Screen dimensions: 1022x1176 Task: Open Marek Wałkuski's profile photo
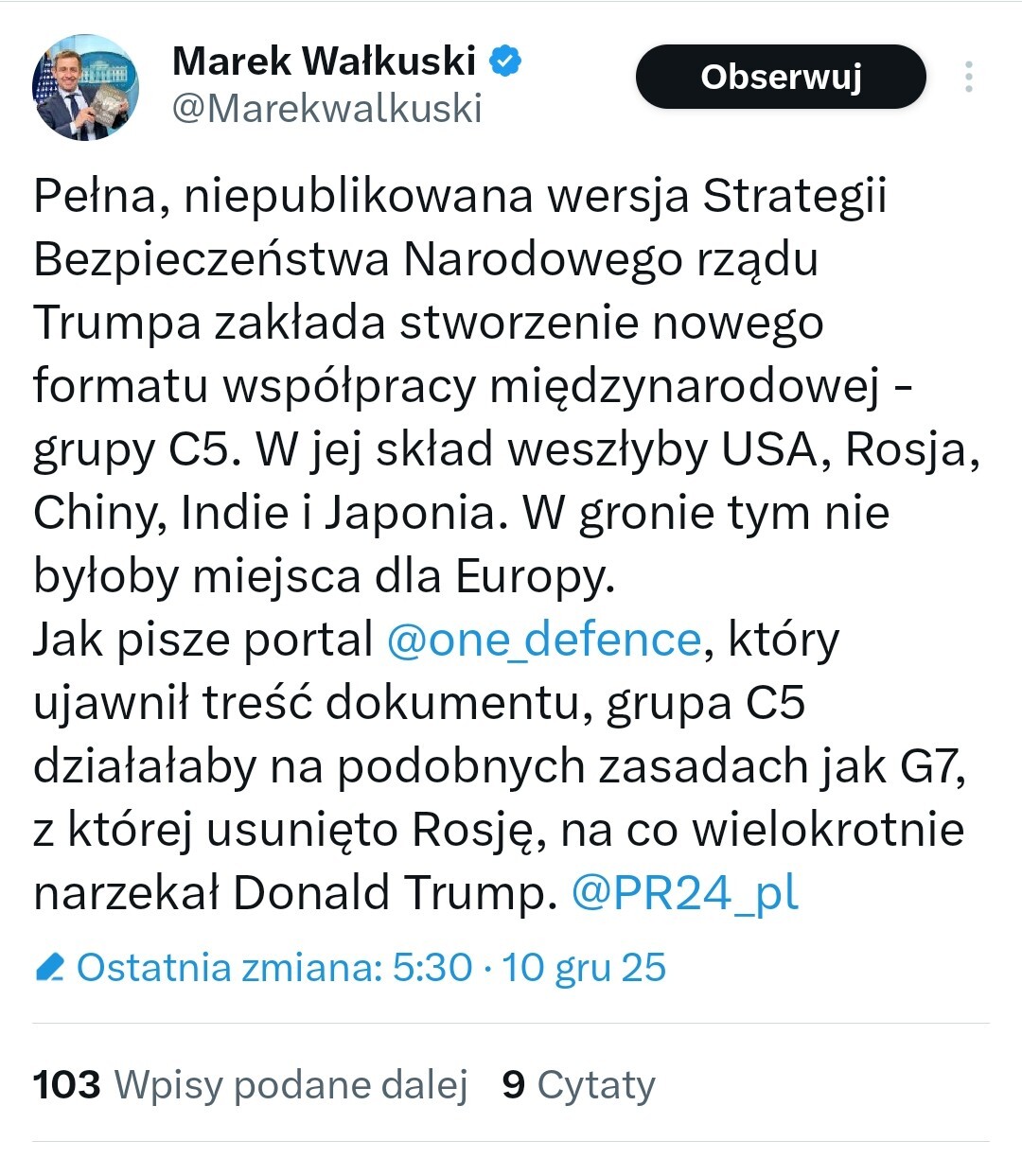point(85,88)
